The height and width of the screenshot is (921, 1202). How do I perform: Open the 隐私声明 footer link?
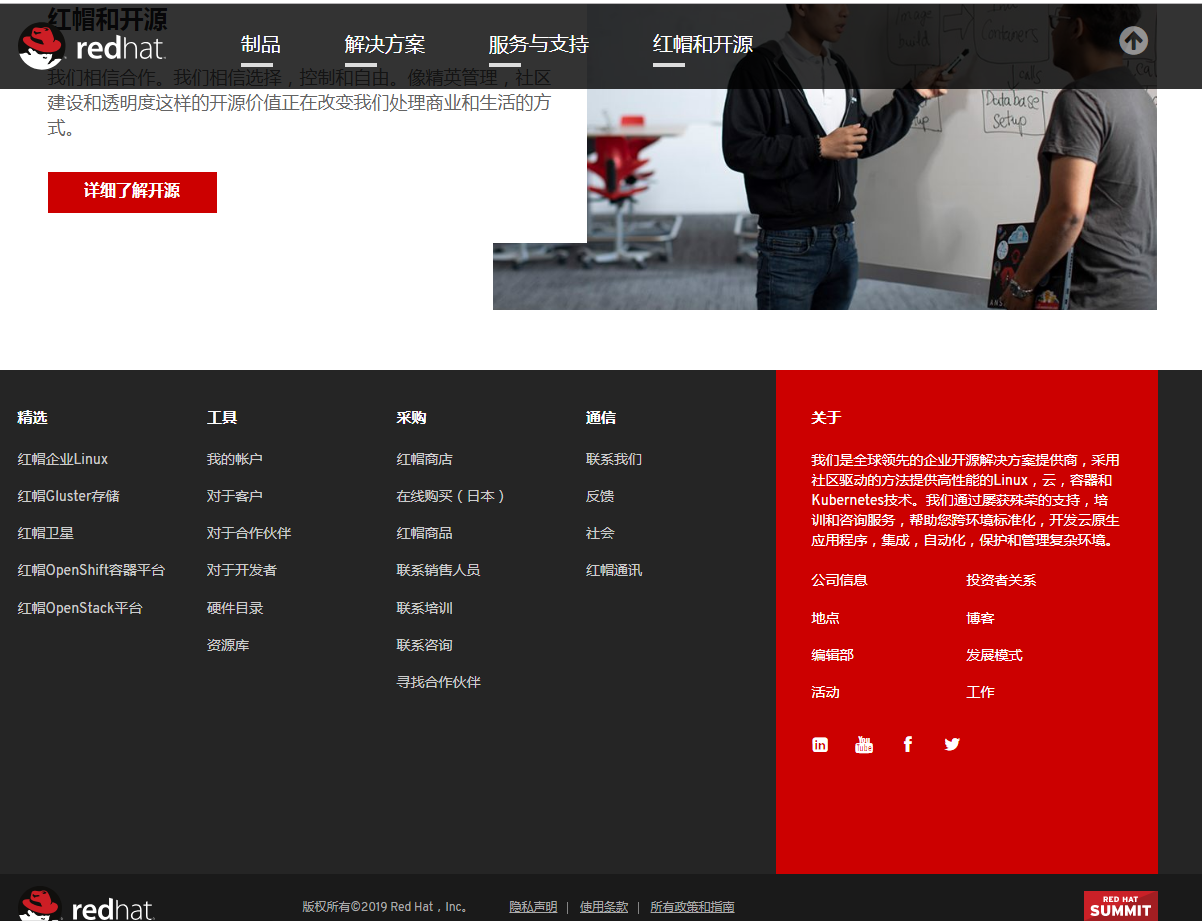533,907
